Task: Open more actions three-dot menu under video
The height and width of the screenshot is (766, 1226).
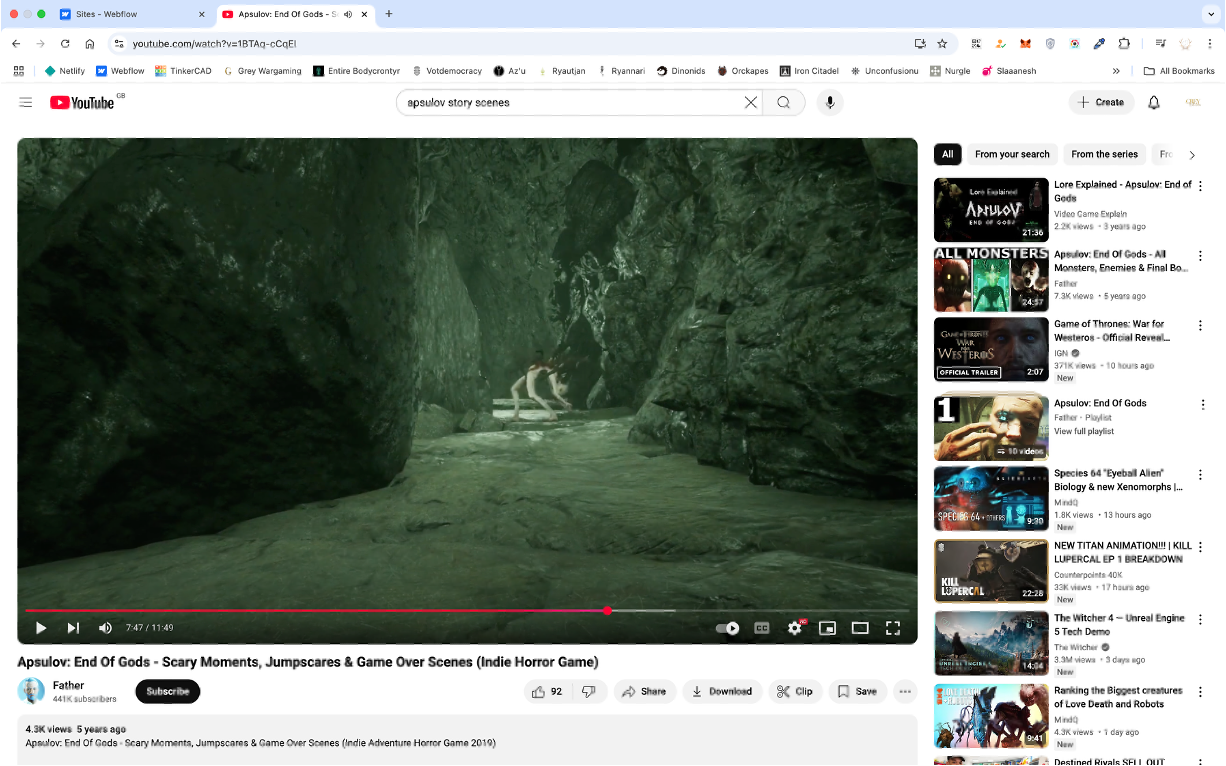Action: coord(905,691)
